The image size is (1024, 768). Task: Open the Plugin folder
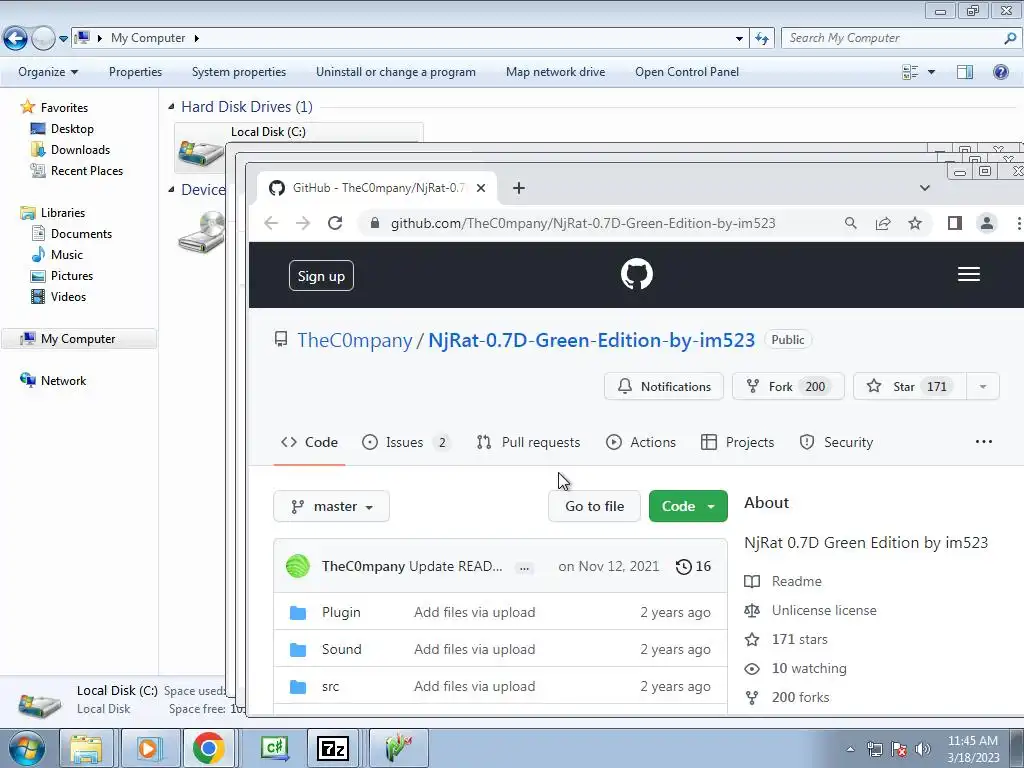pos(341,613)
